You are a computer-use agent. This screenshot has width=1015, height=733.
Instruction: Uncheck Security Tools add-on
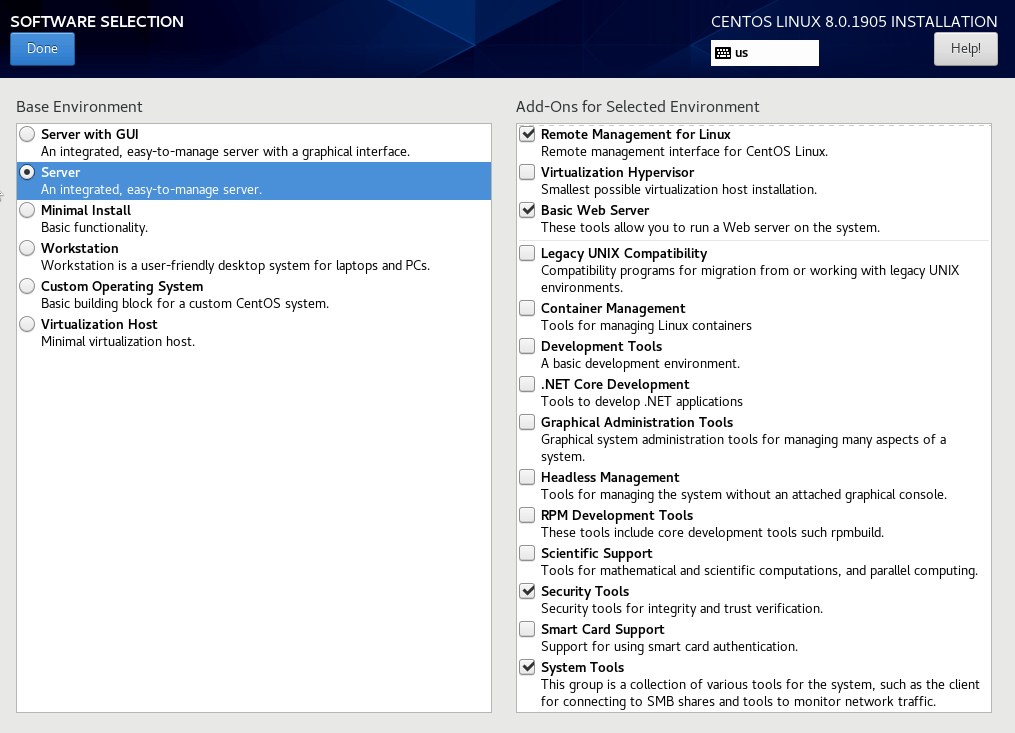tap(528, 591)
